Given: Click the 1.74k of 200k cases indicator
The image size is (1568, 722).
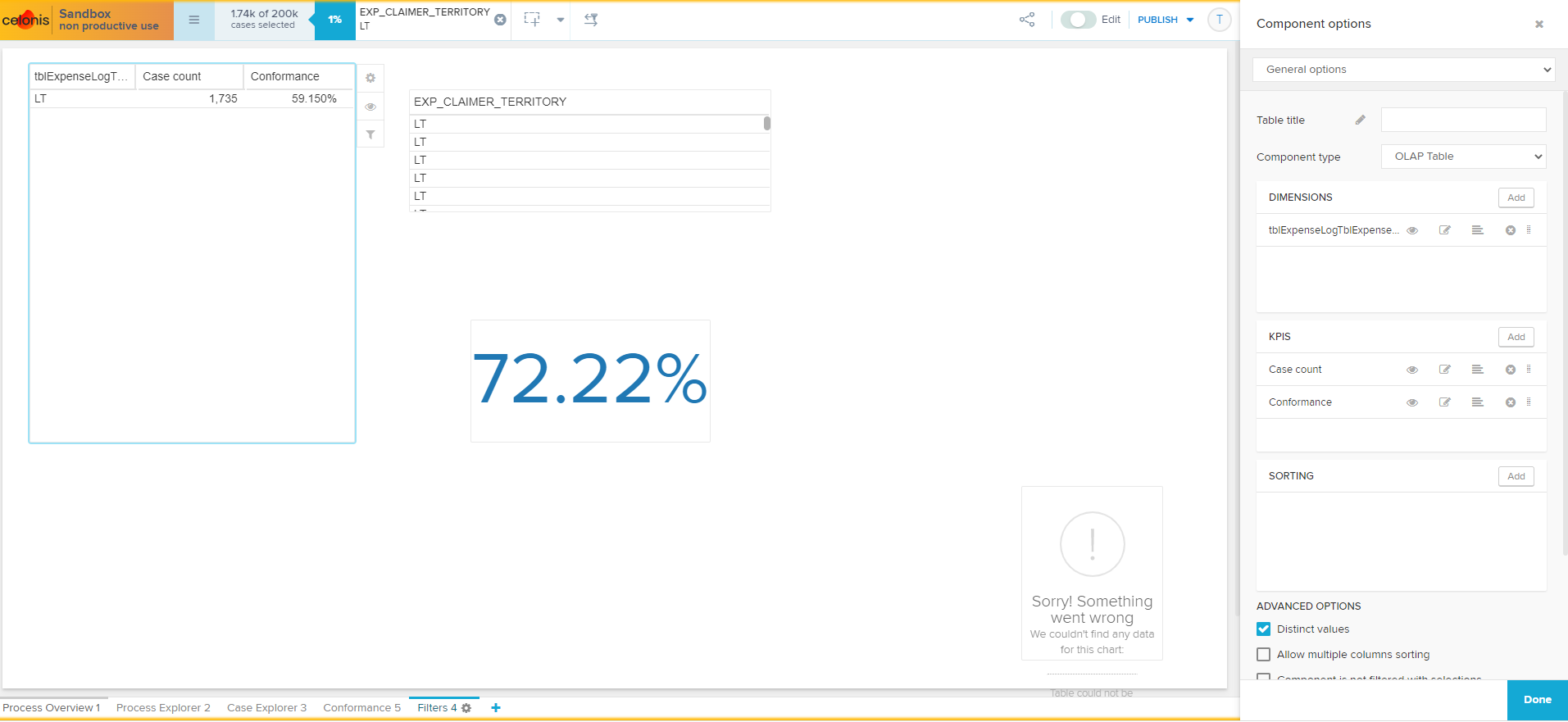Looking at the screenshot, I should 264,20.
